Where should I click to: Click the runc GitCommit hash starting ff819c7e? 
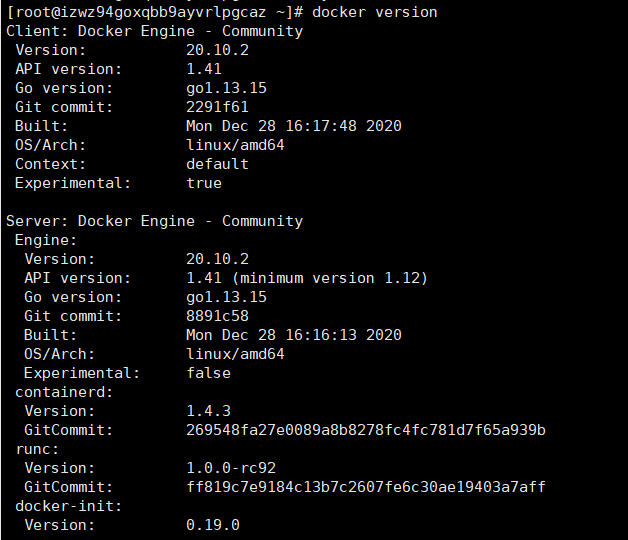pos(366,487)
